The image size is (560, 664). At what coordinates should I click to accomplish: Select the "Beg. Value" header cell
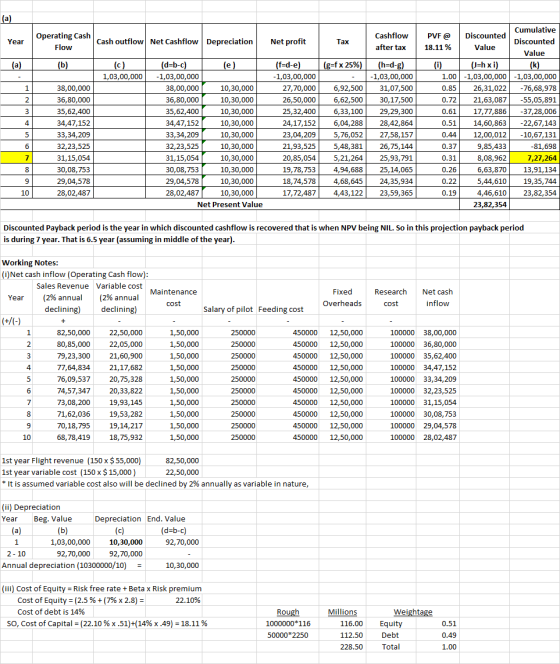click(53, 519)
